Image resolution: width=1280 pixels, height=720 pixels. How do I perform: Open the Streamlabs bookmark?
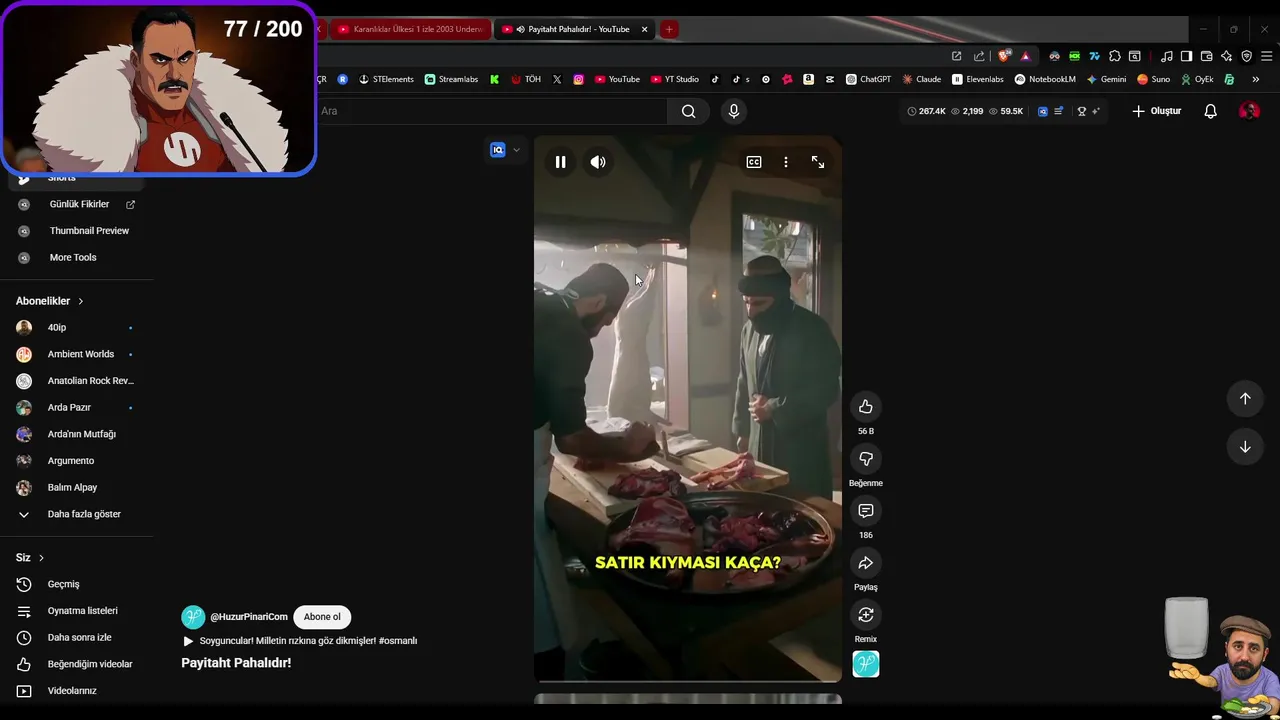[x=451, y=79]
